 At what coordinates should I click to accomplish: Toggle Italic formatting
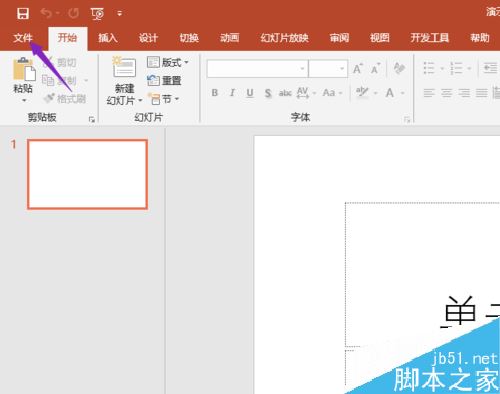tap(232, 93)
